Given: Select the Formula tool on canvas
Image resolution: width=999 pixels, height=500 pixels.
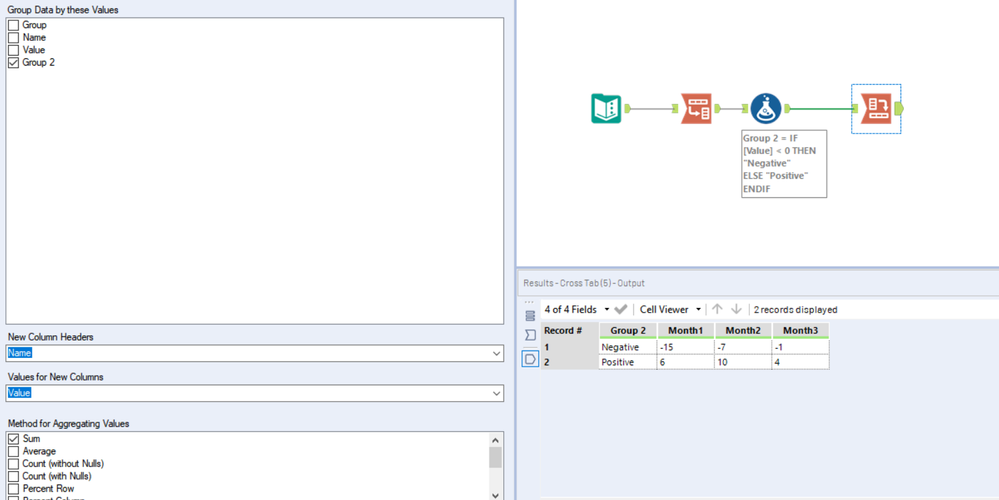Looking at the screenshot, I should pyautogui.click(x=765, y=108).
